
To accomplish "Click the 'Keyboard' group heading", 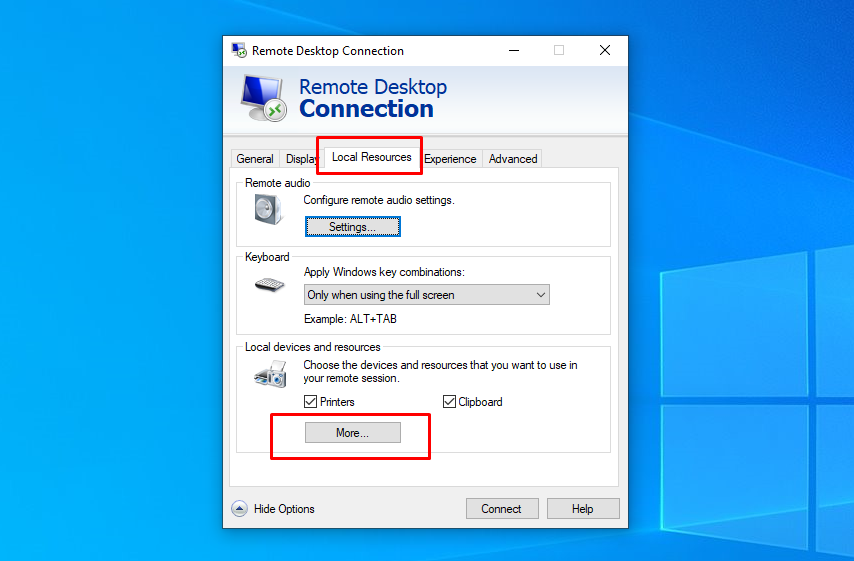I will tap(267, 257).
